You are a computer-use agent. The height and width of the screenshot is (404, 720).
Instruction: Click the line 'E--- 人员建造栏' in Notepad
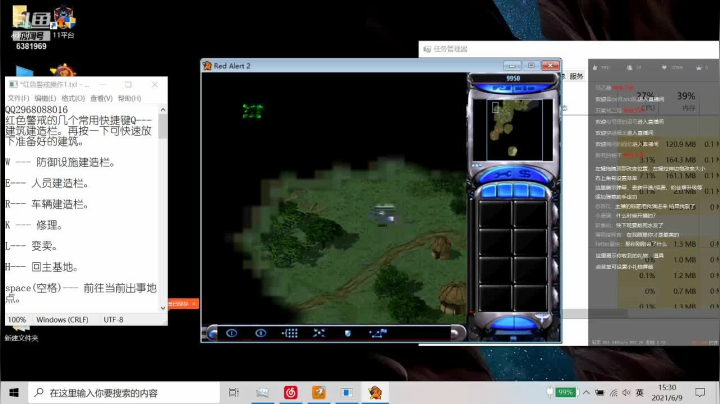(x=47, y=183)
